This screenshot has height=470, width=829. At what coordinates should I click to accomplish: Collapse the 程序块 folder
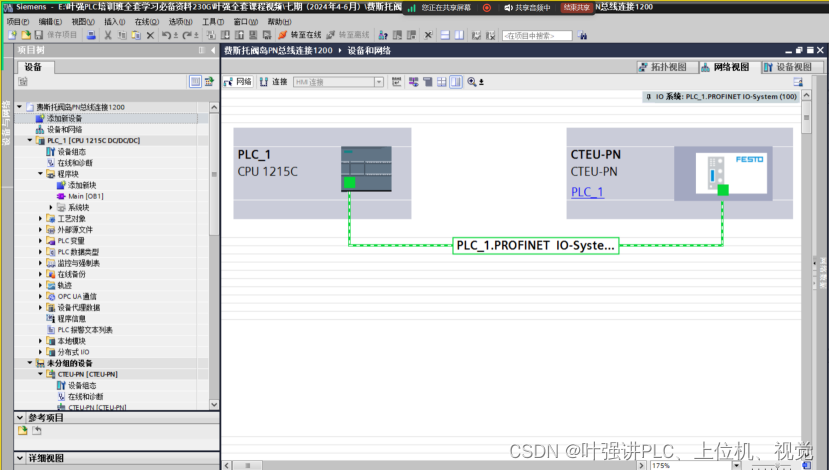[x=41, y=173]
